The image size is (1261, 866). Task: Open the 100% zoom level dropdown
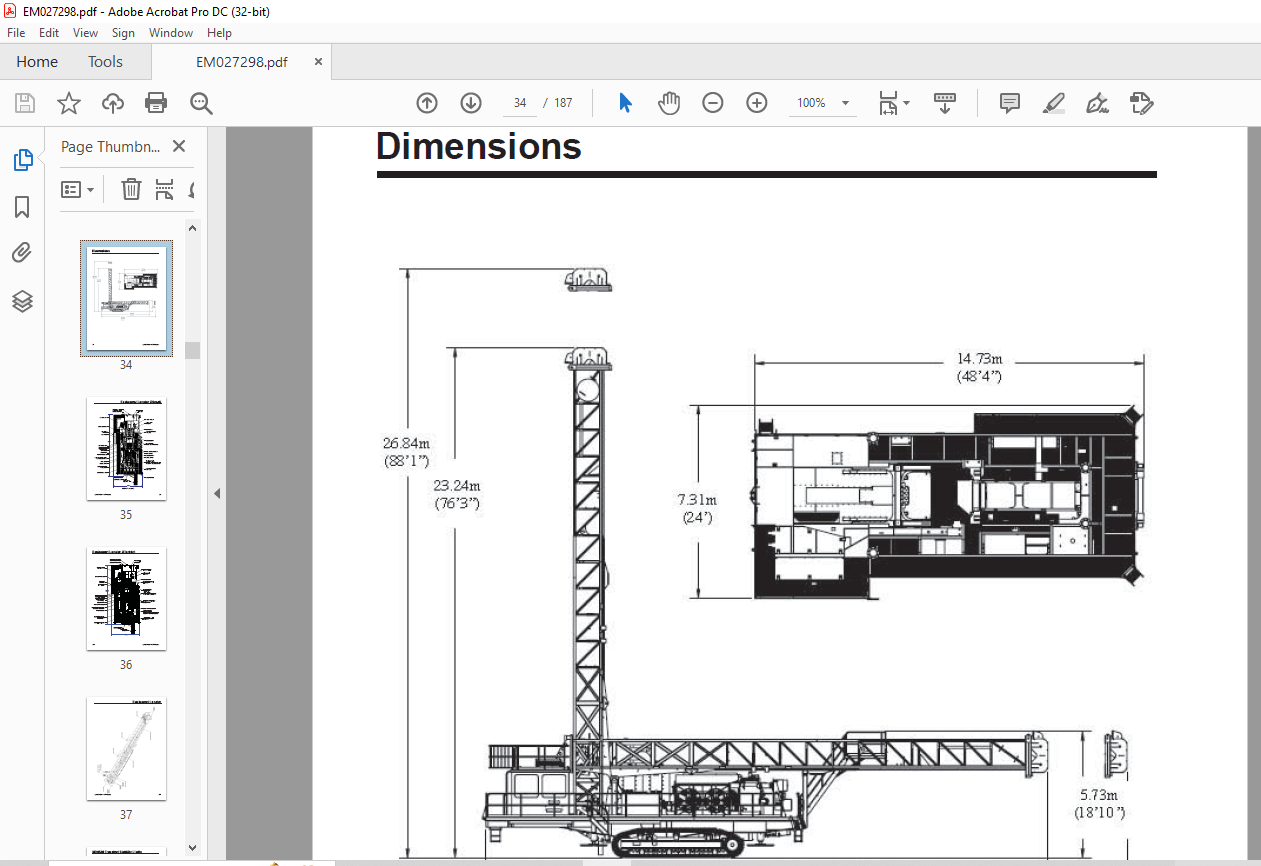(x=822, y=103)
